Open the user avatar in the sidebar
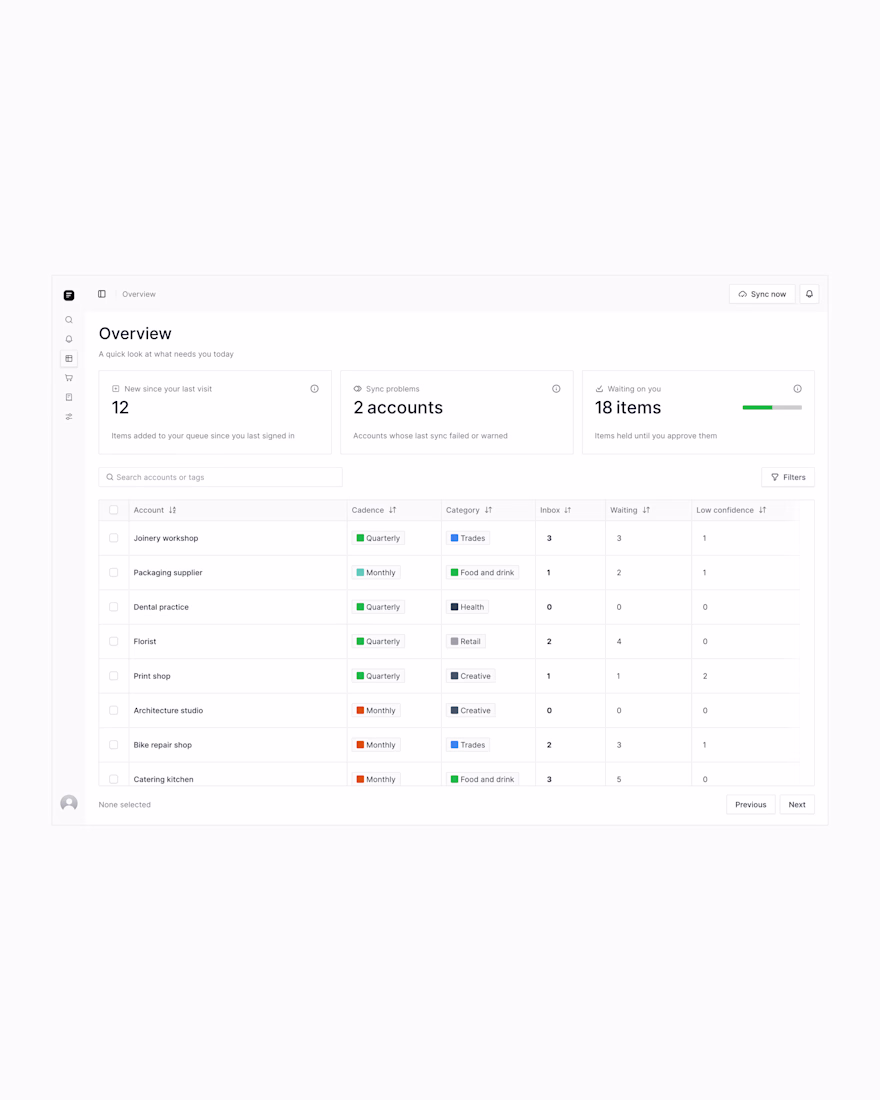880x1100 pixels. pos(69,803)
